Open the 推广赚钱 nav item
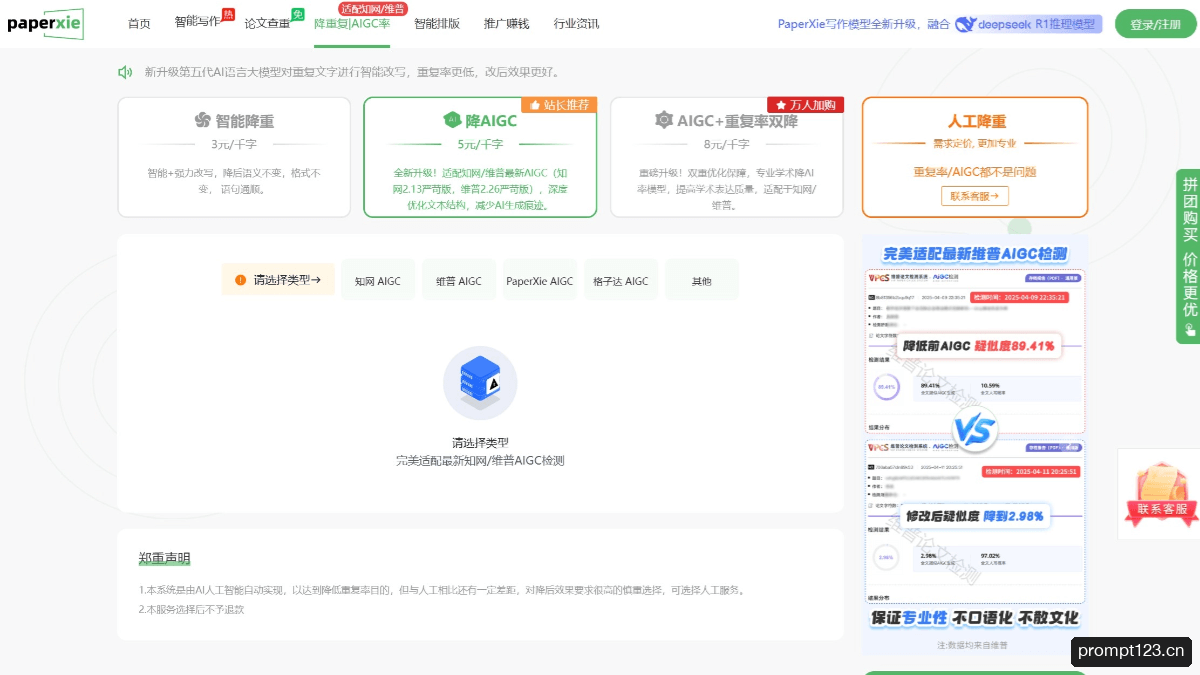The width and height of the screenshot is (1200, 675). click(x=507, y=23)
